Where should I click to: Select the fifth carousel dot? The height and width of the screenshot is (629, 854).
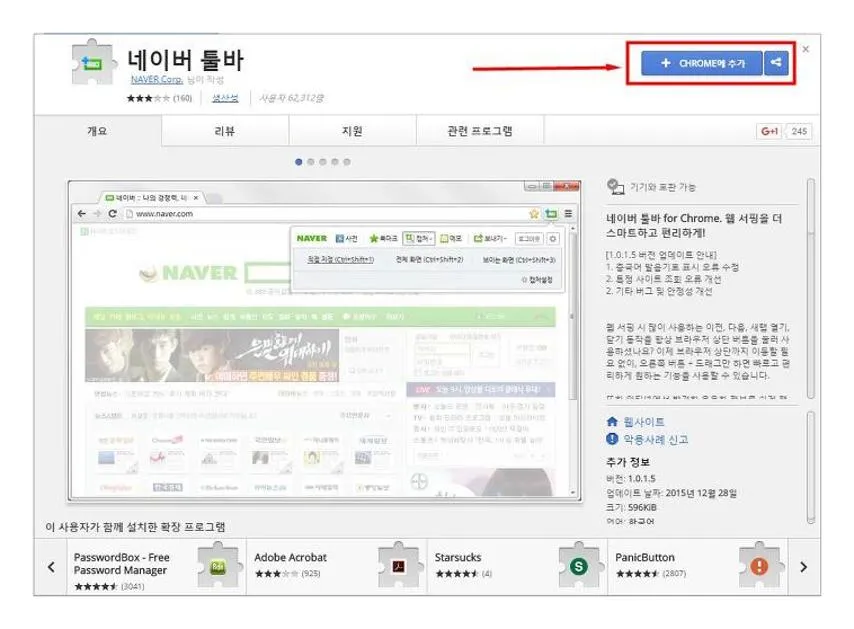[x=347, y=162]
